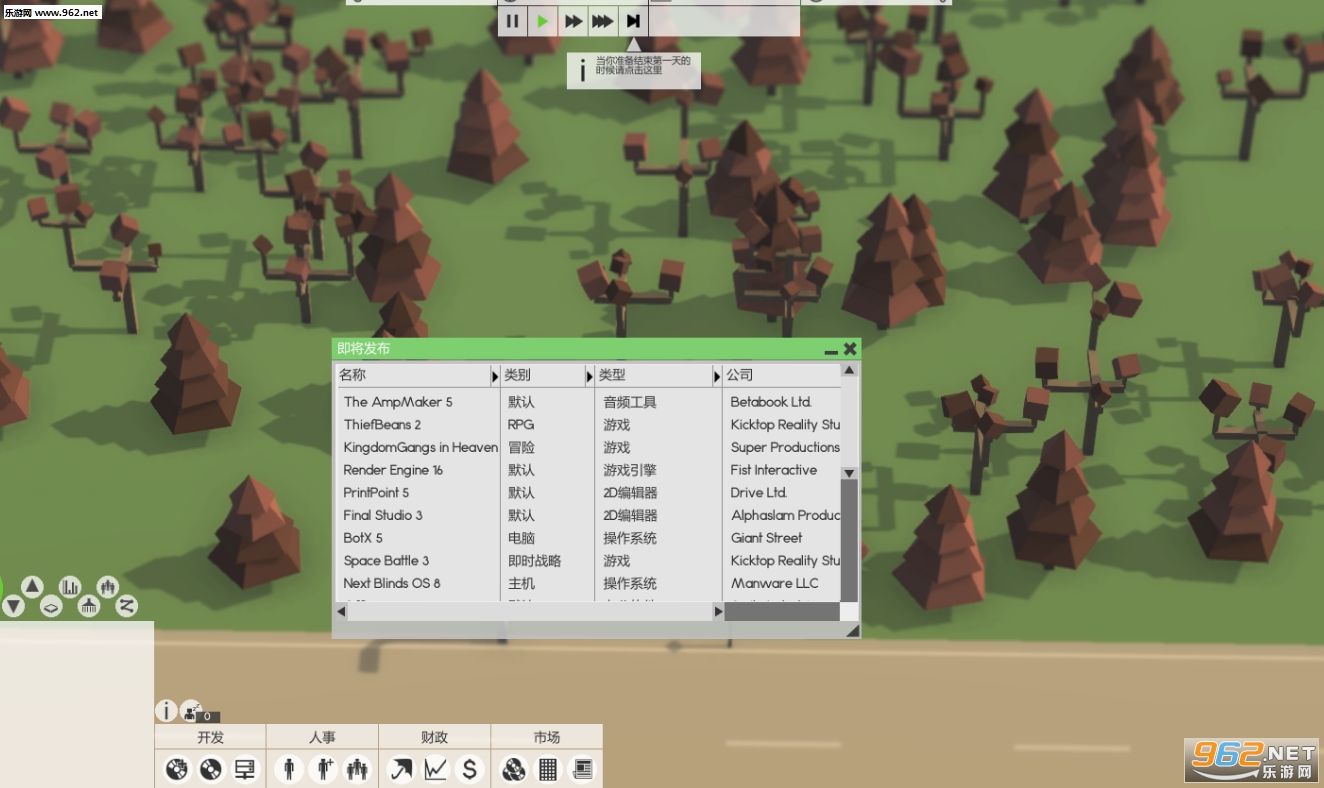Image resolution: width=1324 pixels, height=788 pixels.
Task: Select the row "BotX 5"
Action: point(588,538)
